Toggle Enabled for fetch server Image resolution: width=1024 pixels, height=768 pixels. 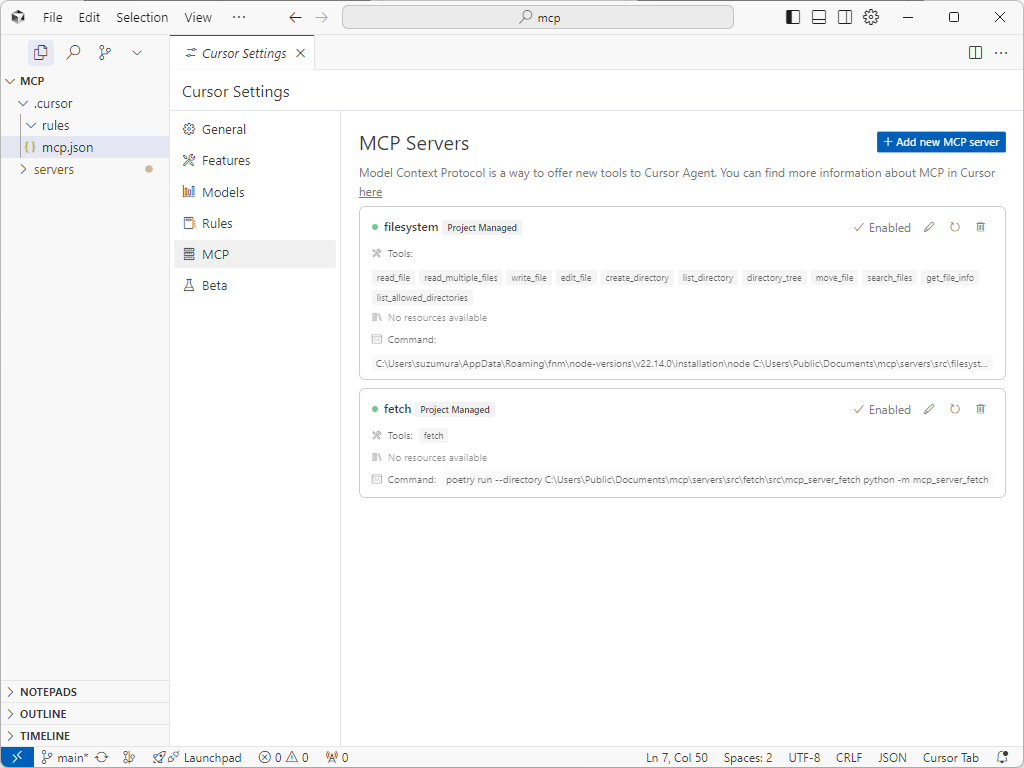[882, 409]
